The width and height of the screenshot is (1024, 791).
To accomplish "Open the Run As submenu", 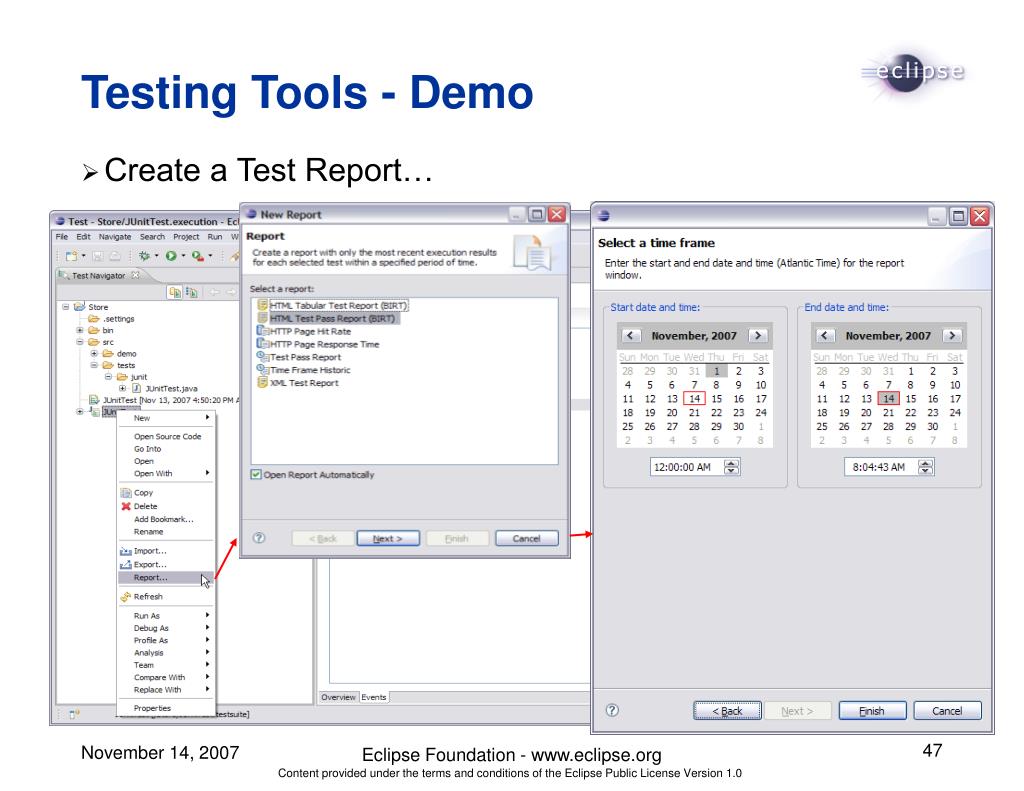I will pyautogui.click(x=166, y=615).
